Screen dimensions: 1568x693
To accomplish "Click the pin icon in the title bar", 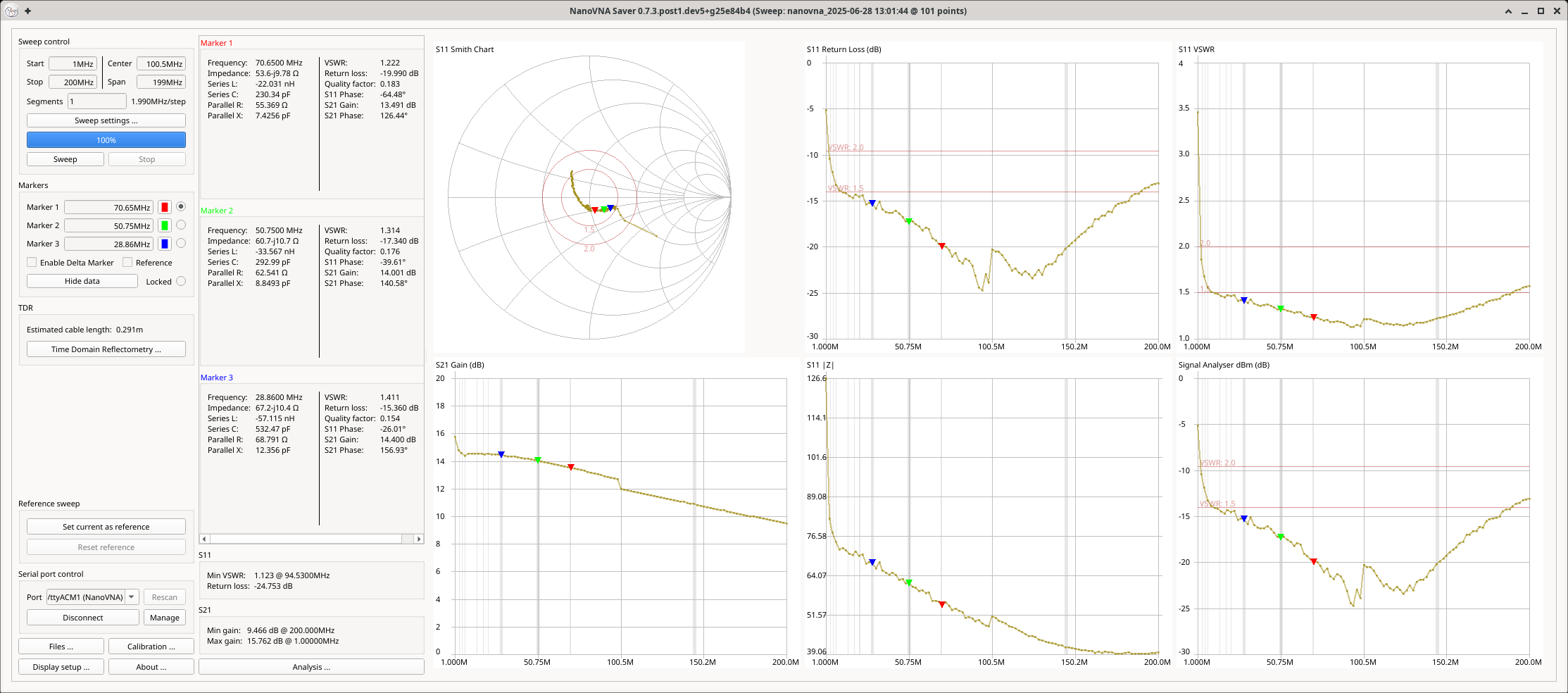I will 27,11.
